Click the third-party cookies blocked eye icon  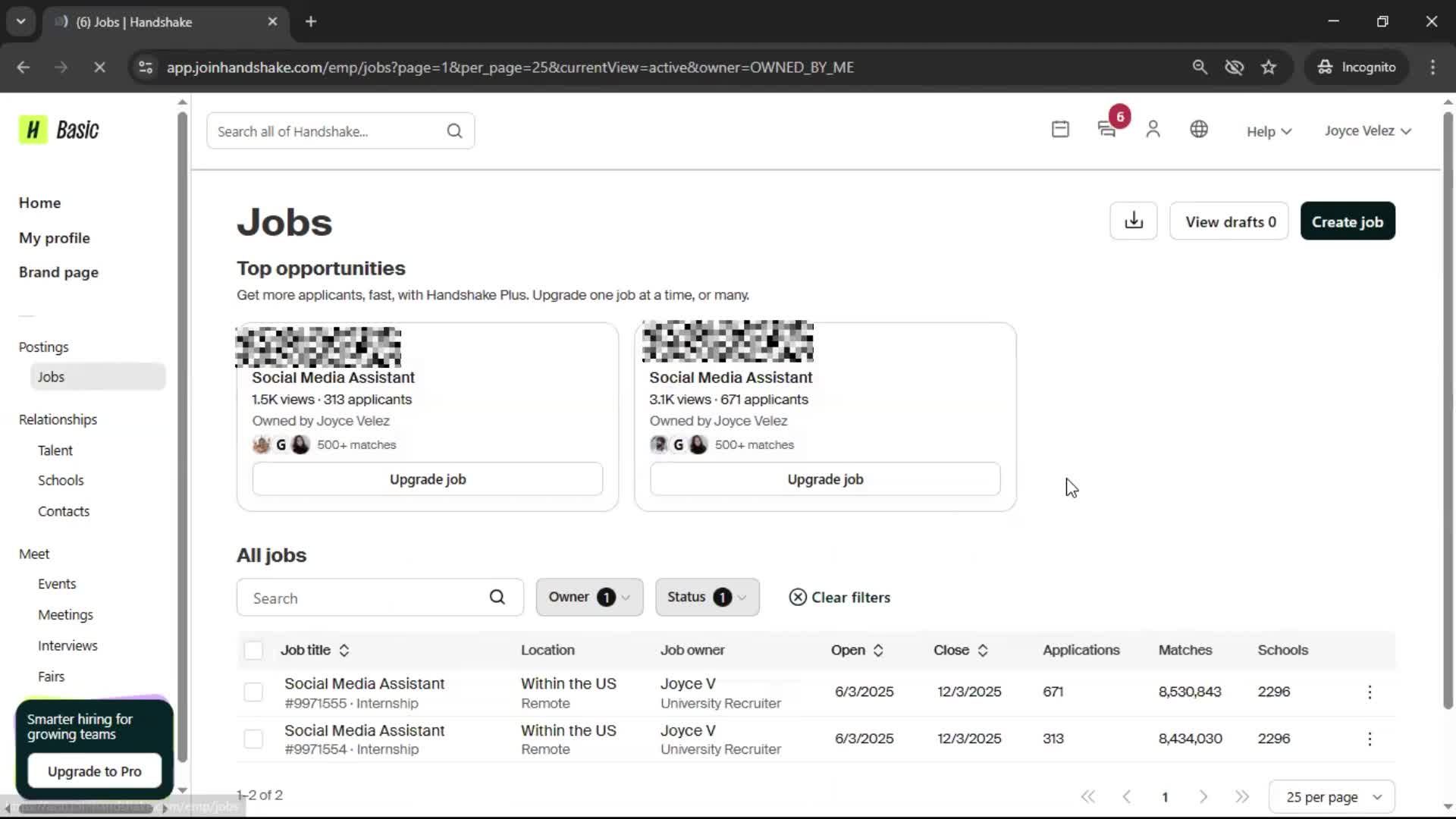pyautogui.click(x=1234, y=67)
